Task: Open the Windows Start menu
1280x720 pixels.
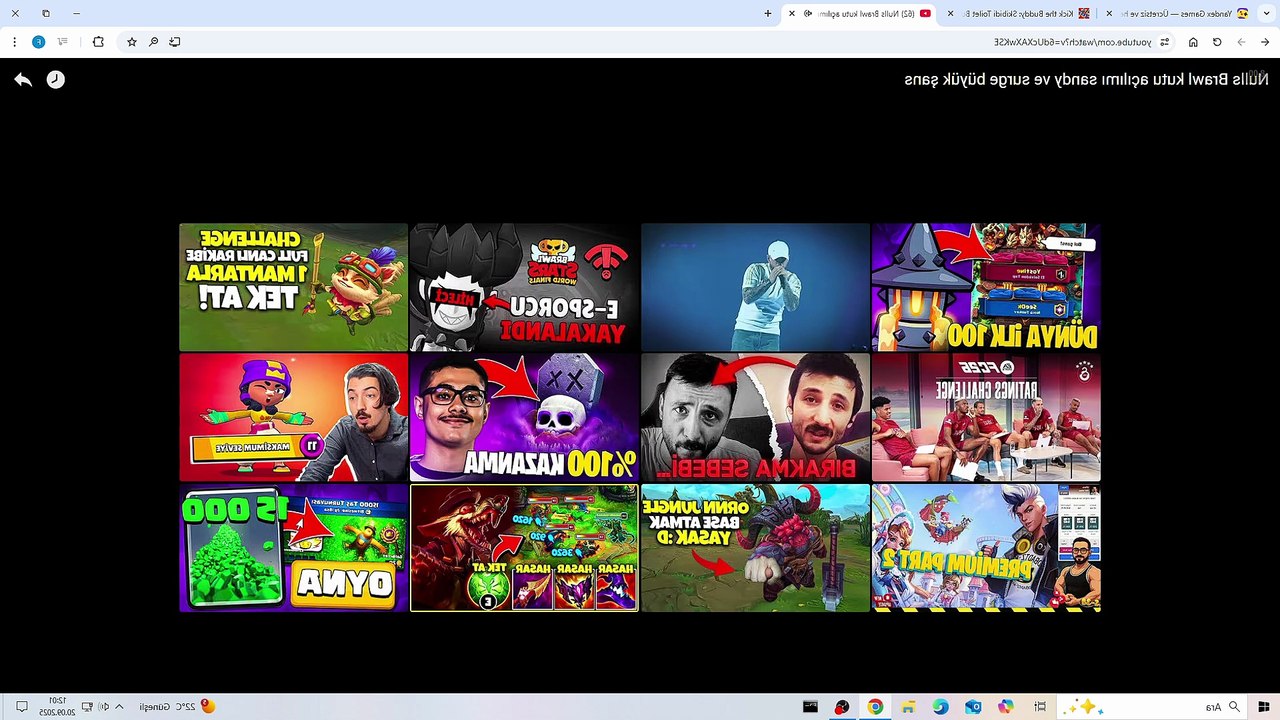Action: coord(1263,707)
